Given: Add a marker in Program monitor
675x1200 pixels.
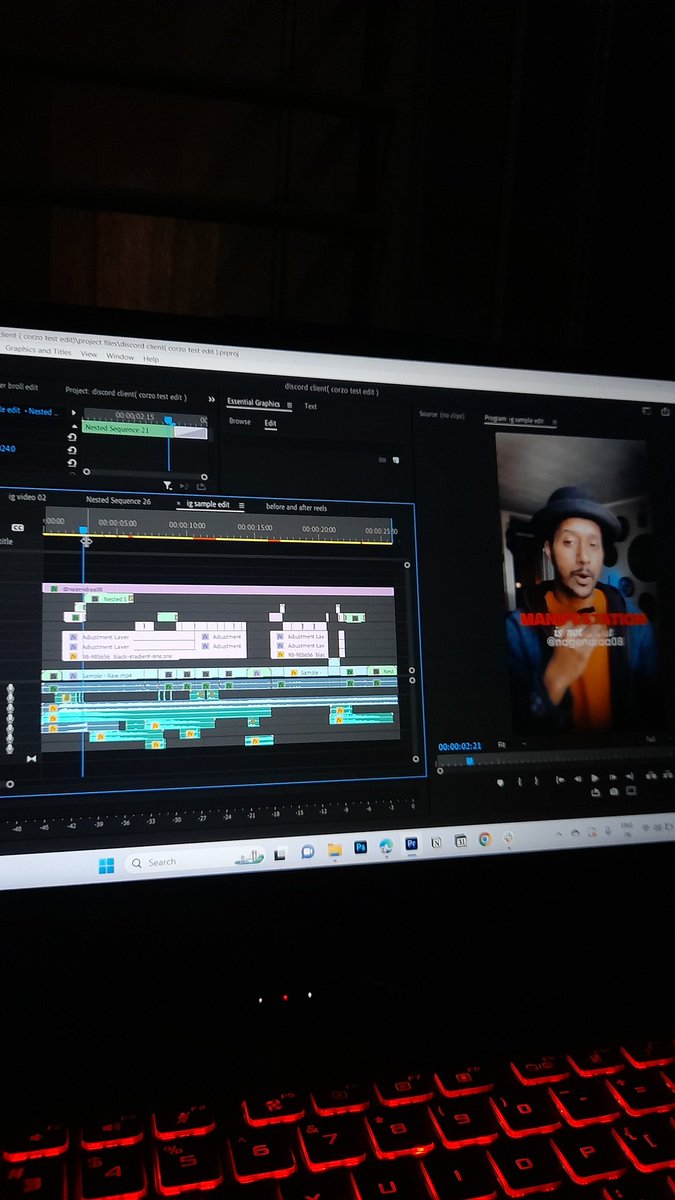Looking at the screenshot, I should [501, 783].
